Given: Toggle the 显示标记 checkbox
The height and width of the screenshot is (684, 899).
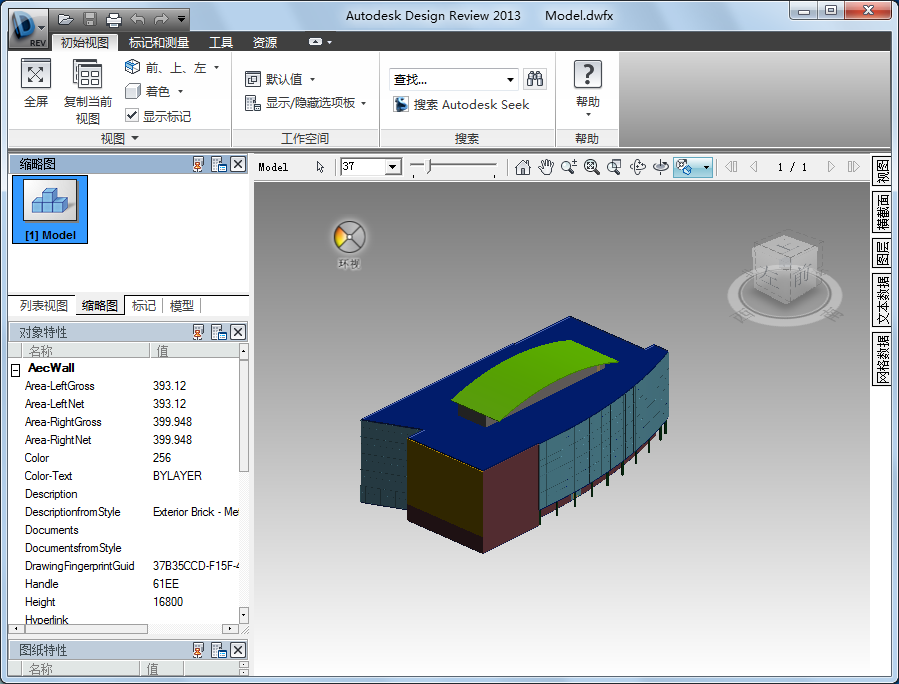Looking at the screenshot, I should click(132, 115).
